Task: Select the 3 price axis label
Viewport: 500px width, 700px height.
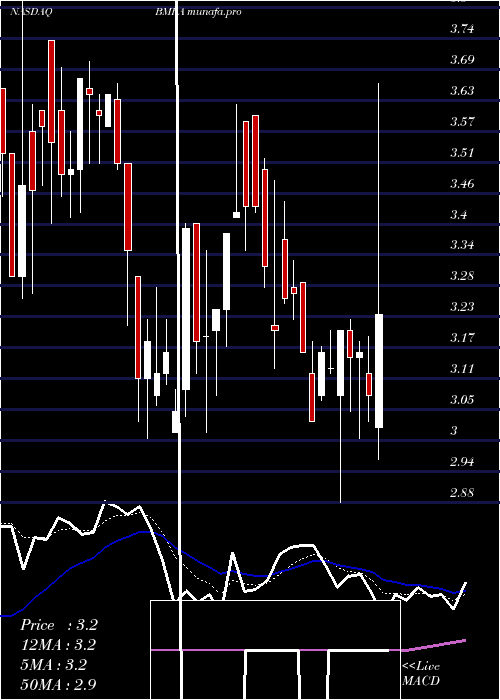Action: [454, 431]
